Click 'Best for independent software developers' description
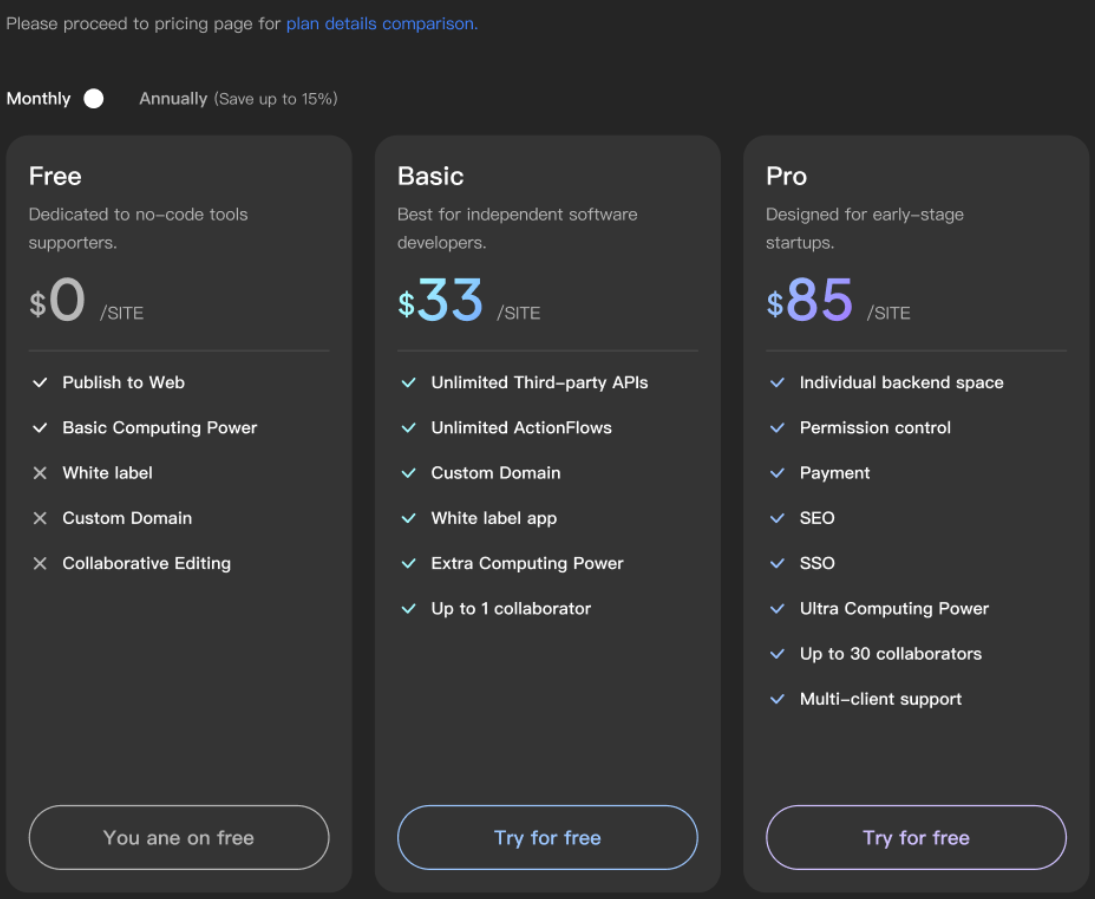 tap(517, 228)
